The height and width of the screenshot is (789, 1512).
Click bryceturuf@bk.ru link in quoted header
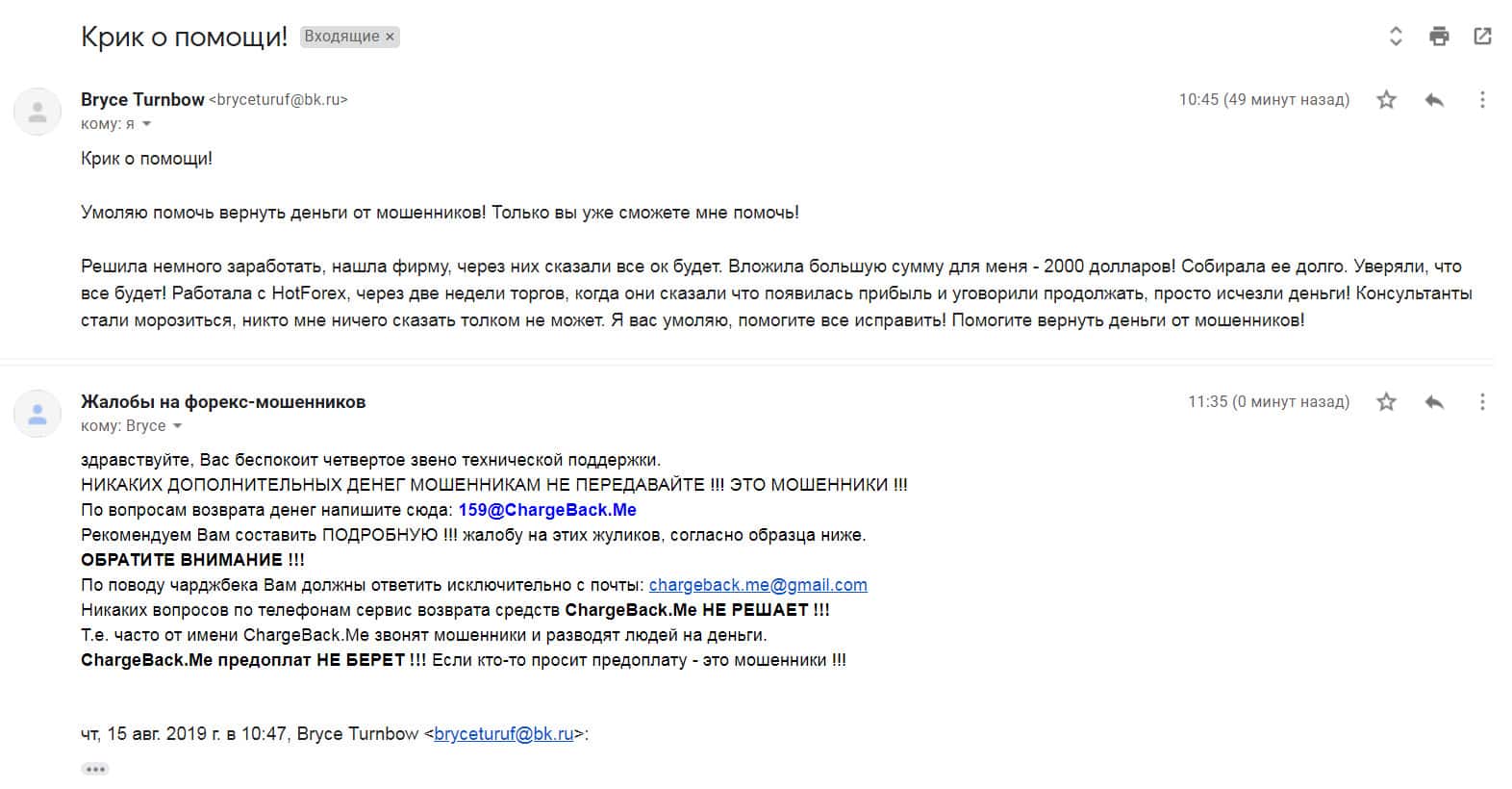(x=503, y=734)
